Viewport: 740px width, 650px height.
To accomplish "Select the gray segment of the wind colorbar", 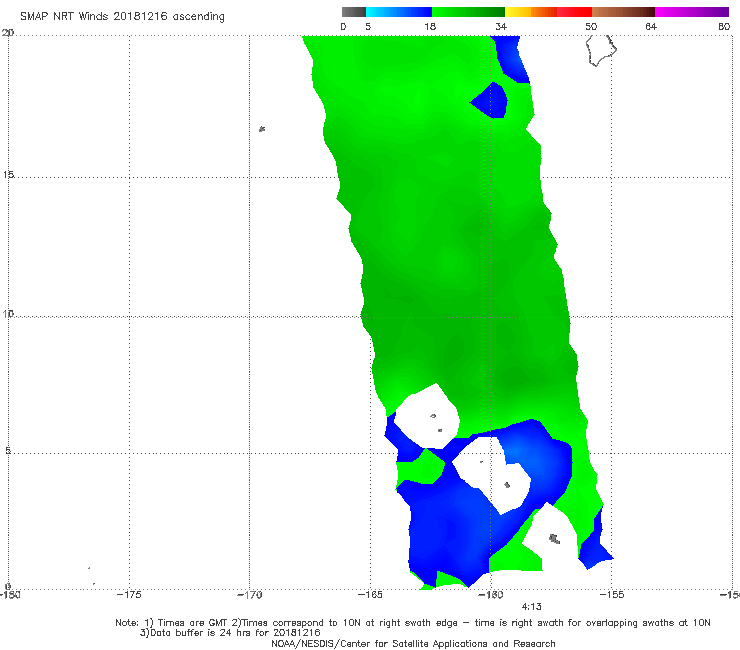I will click(x=353, y=12).
